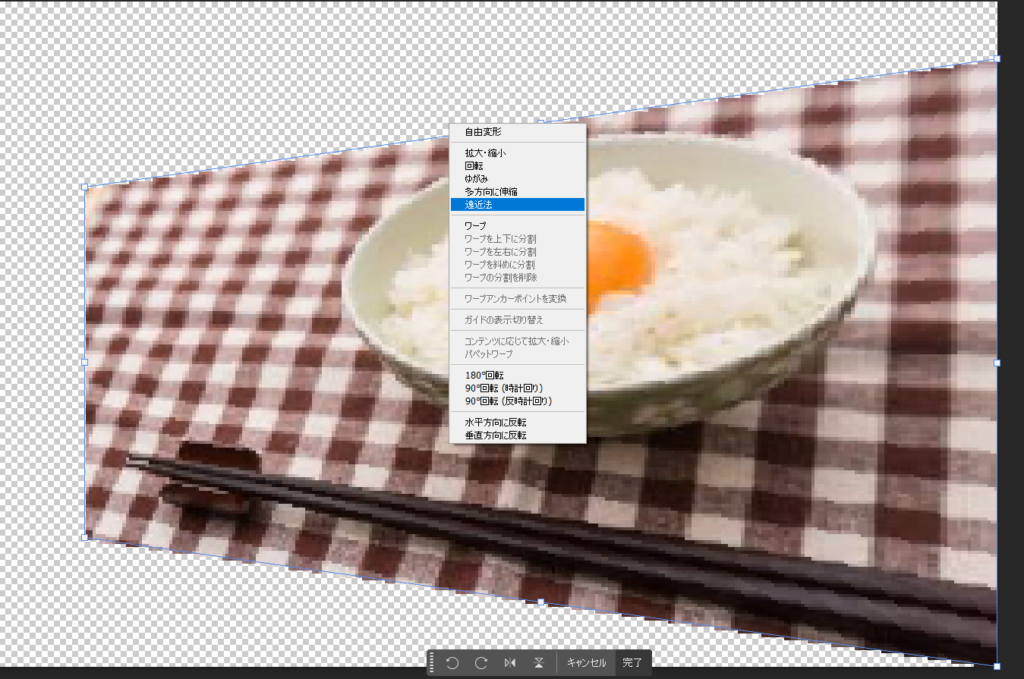
Task: Select 多方向に伸縮 in the menu
Action: pos(491,191)
